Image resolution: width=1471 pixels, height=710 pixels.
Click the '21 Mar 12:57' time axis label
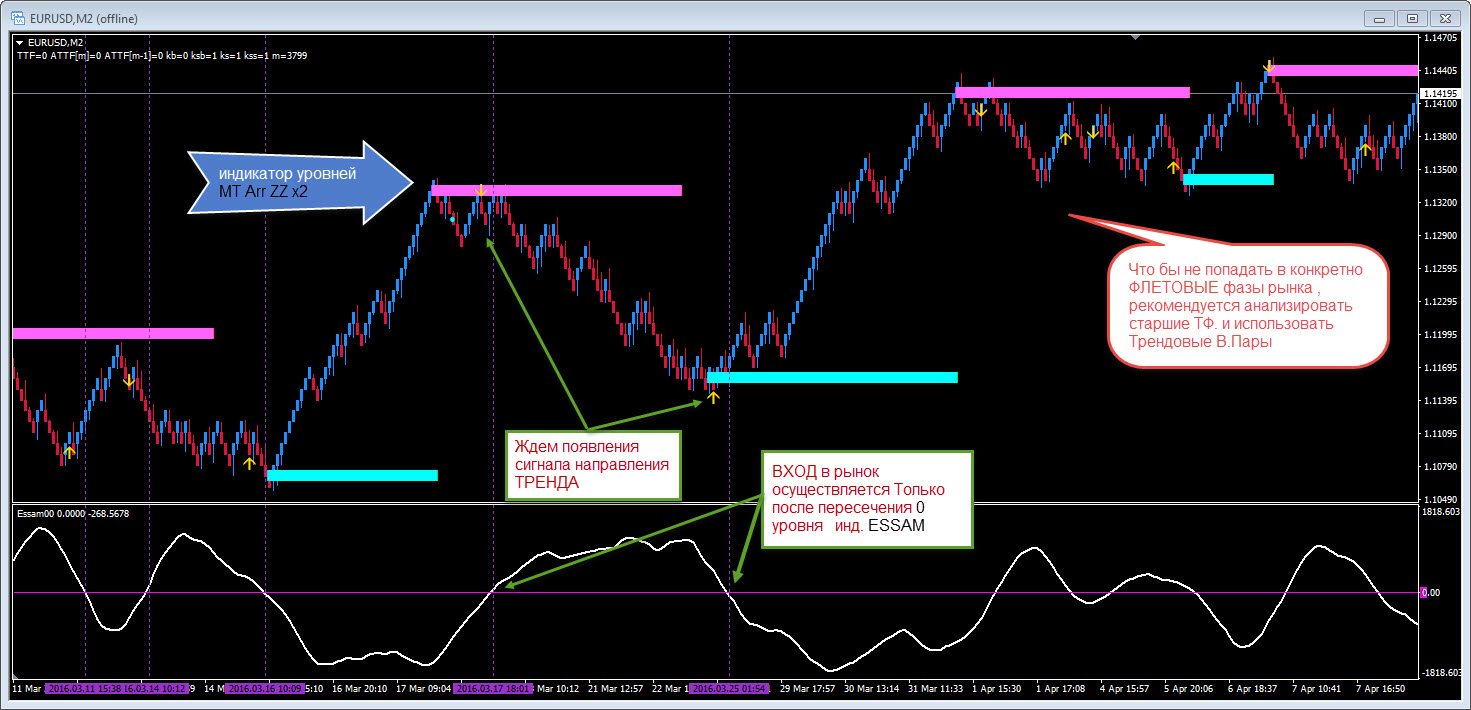[x=617, y=689]
